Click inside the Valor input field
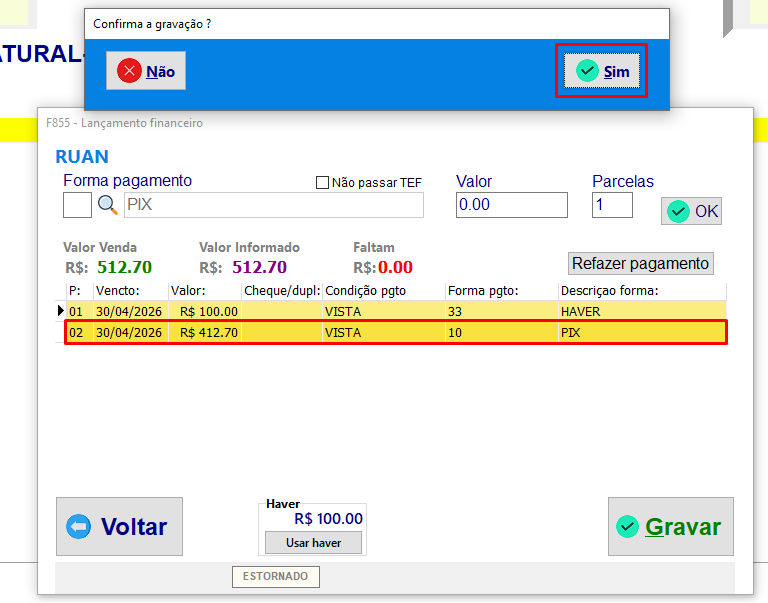The image size is (768, 603). click(512, 205)
